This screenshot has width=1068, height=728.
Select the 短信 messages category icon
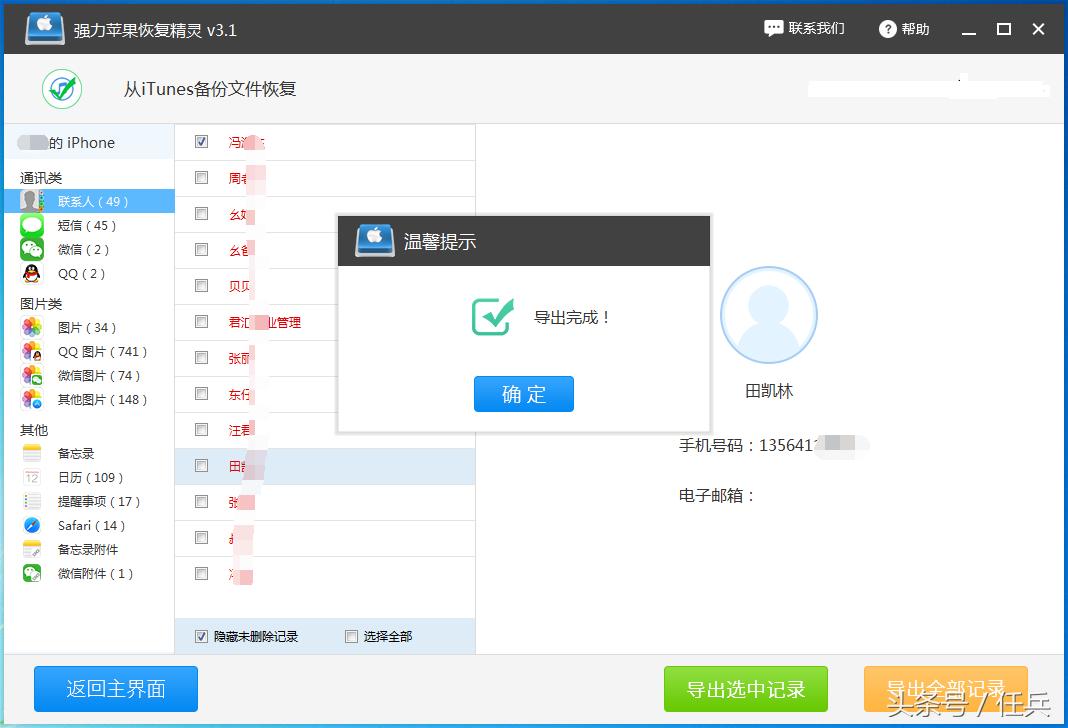[x=31, y=225]
